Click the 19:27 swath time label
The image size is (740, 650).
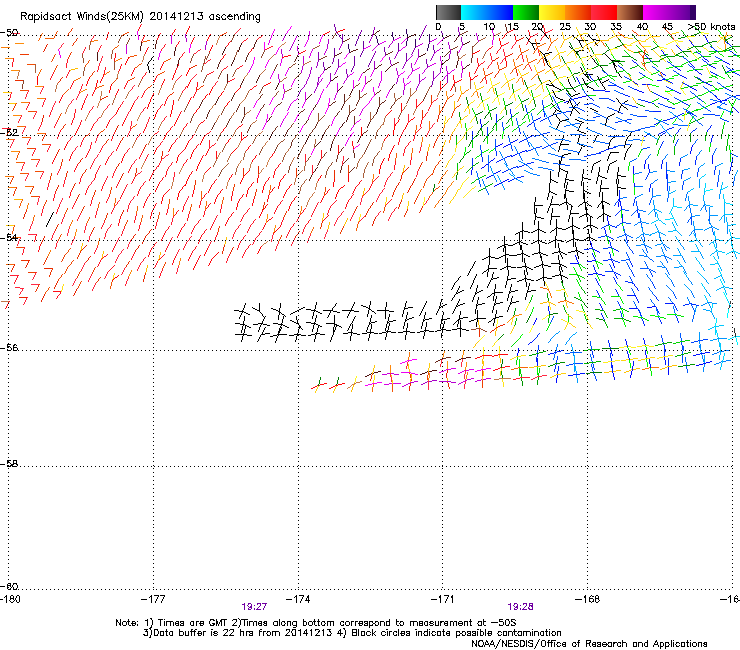point(254,607)
